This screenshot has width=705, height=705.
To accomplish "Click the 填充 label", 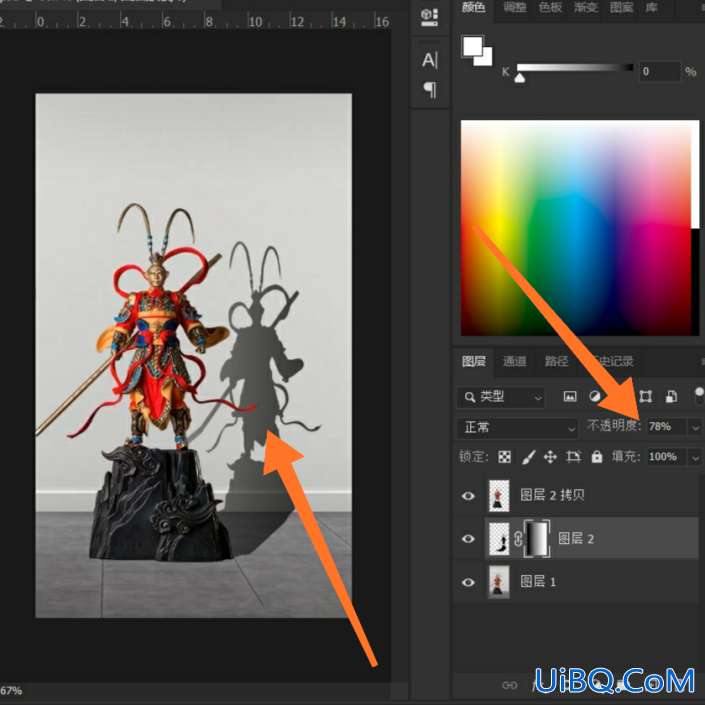I will point(625,457).
